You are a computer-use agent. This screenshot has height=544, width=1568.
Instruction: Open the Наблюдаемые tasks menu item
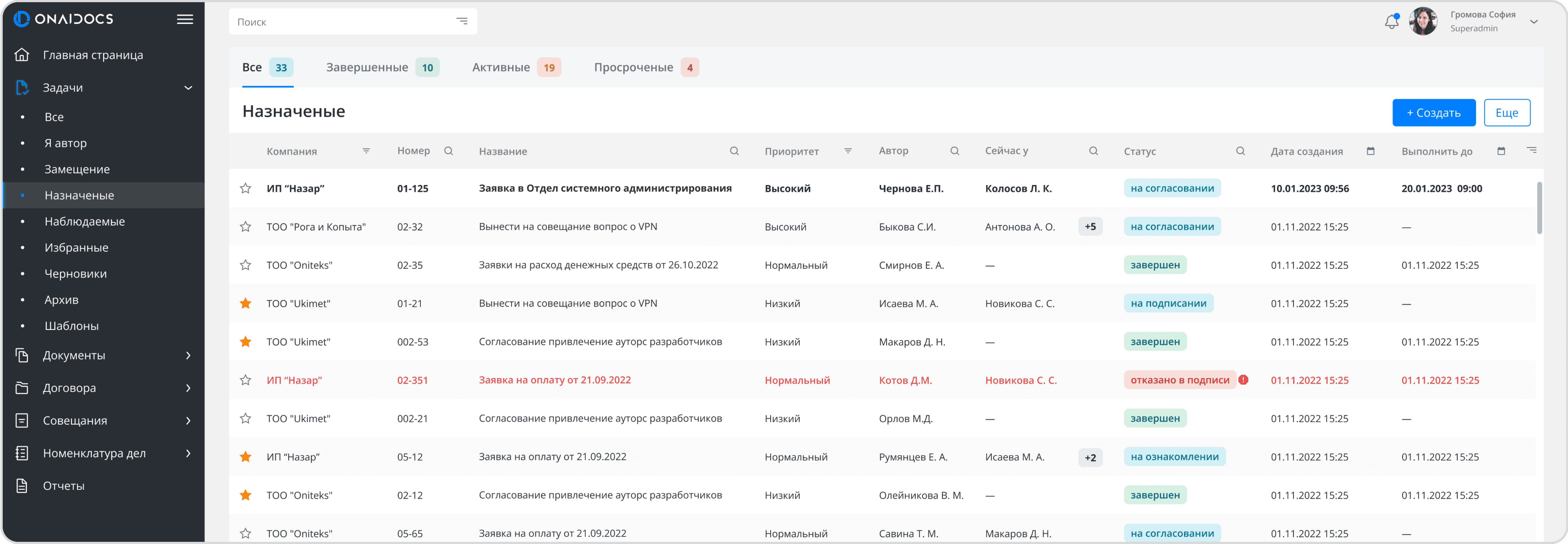coord(103,221)
